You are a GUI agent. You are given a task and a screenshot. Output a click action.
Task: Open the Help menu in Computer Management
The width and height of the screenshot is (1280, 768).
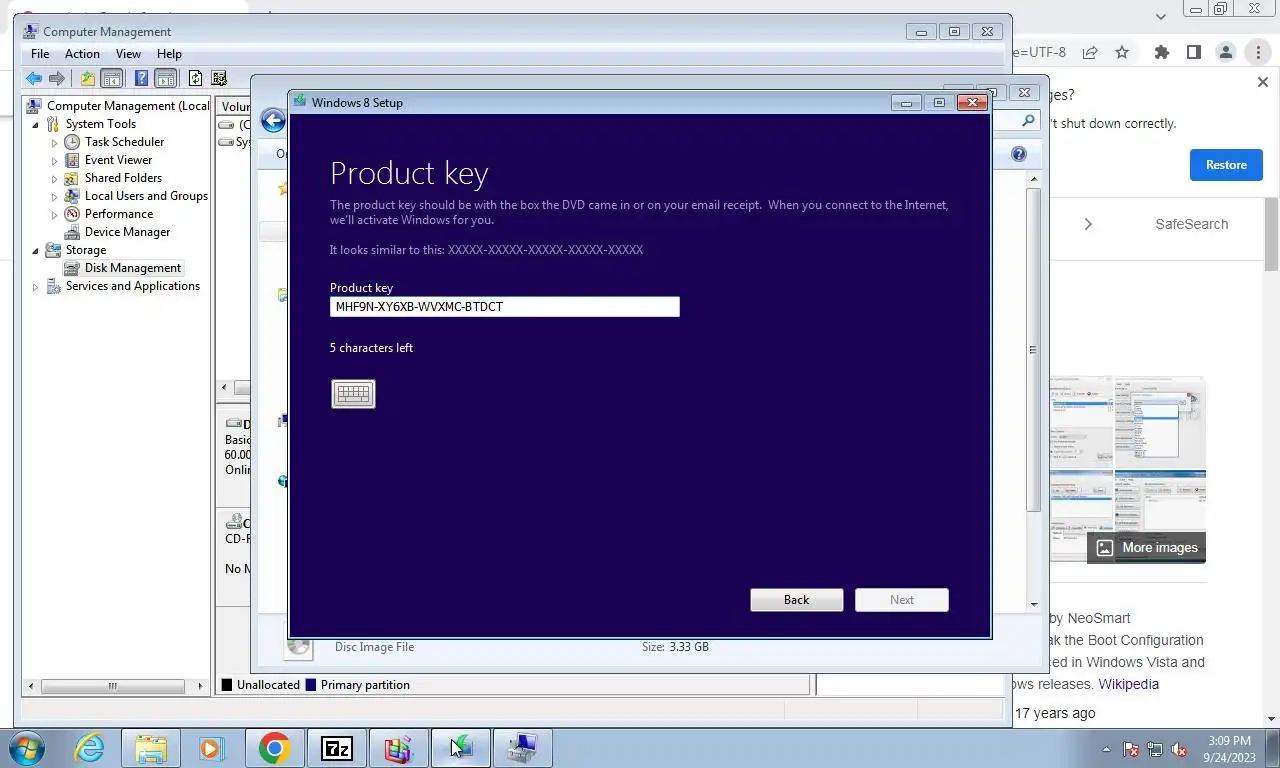pos(169,54)
